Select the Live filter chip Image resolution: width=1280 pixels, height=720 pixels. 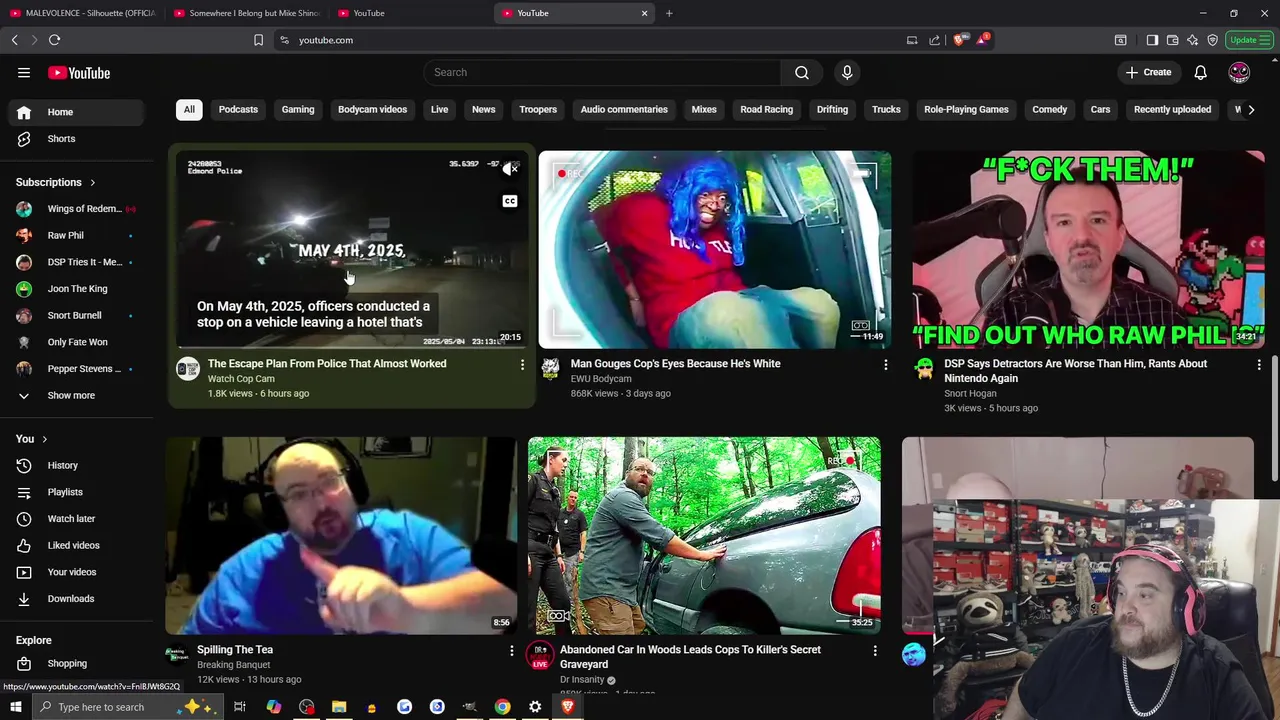click(439, 109)
